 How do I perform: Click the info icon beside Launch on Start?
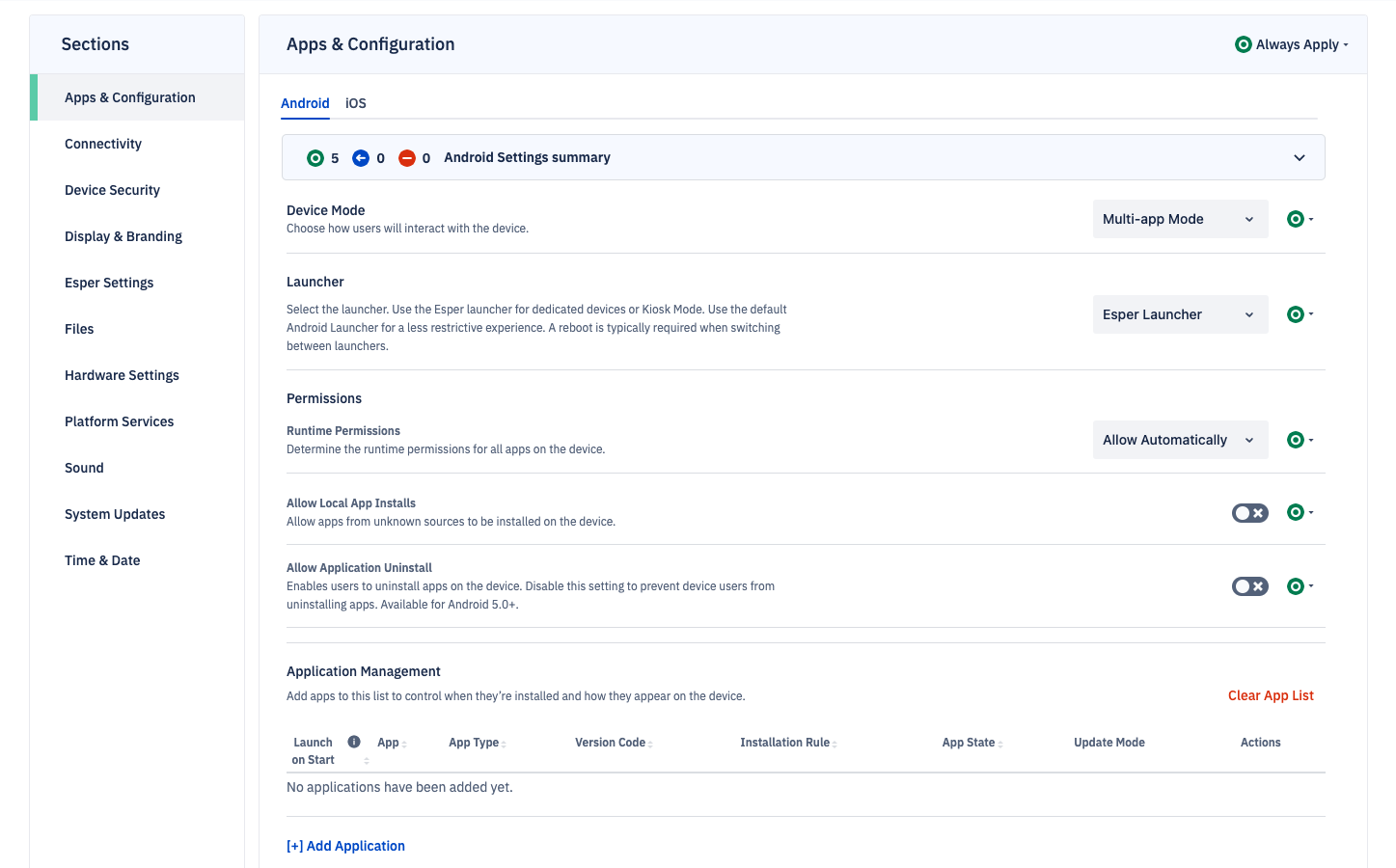click(353, 741)
